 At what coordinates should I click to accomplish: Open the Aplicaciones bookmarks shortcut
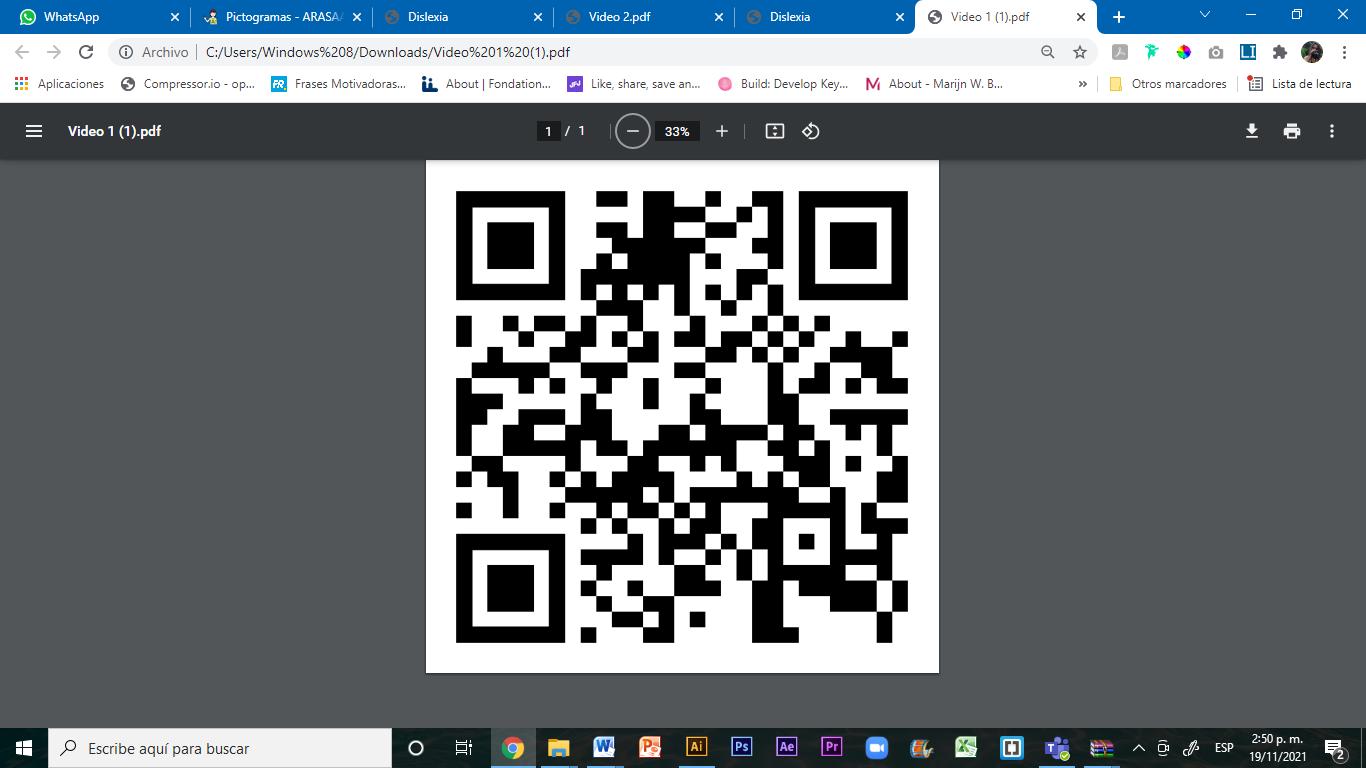tap(60, 84)
